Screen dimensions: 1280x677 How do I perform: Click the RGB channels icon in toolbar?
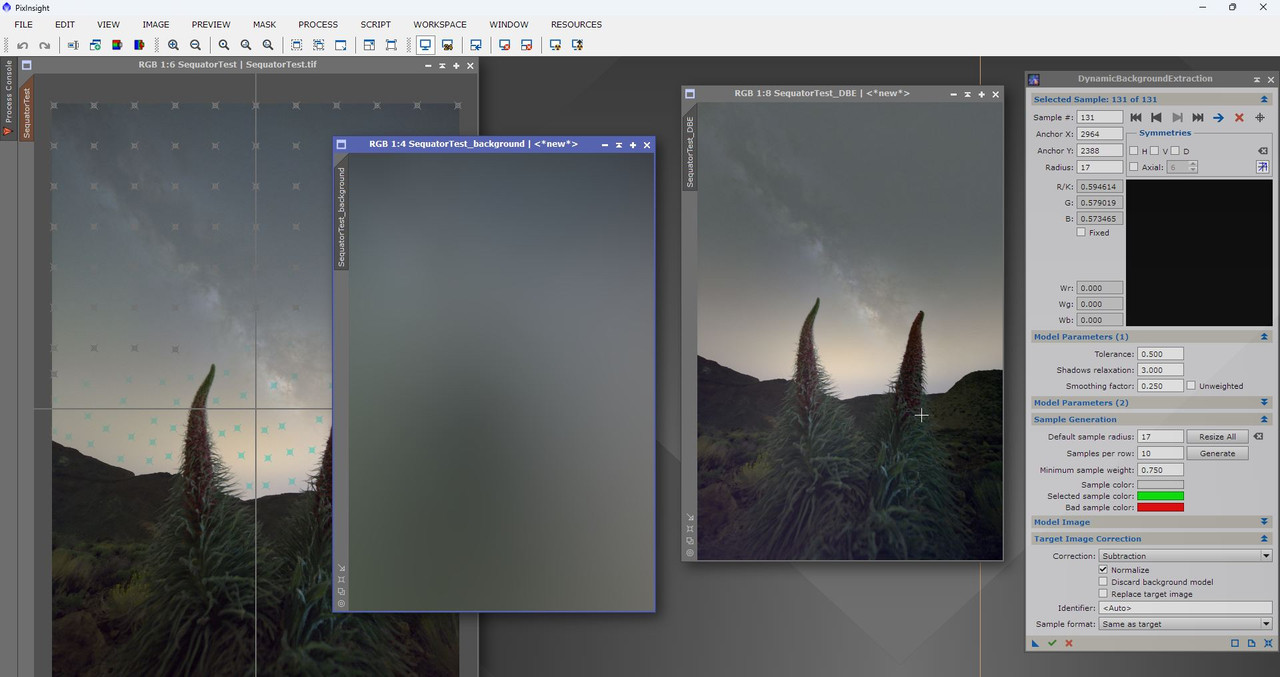pyautogui.click(x=117, y=45)
